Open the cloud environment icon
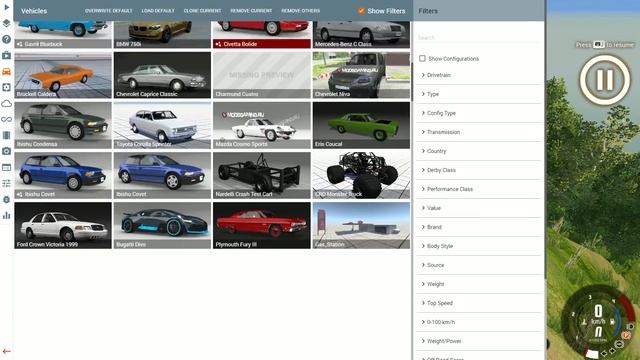640x360 pixels. 7,103
